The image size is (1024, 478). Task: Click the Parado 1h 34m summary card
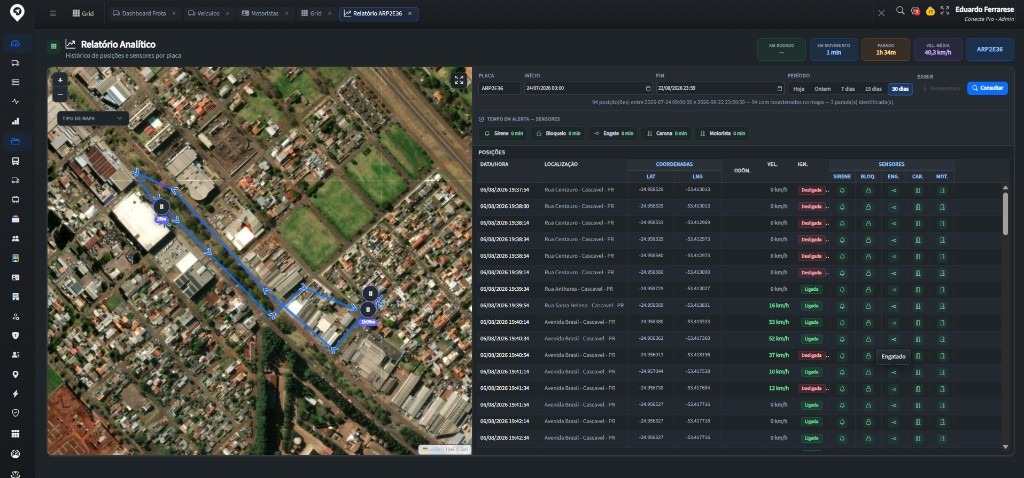[x=886, y=50]
